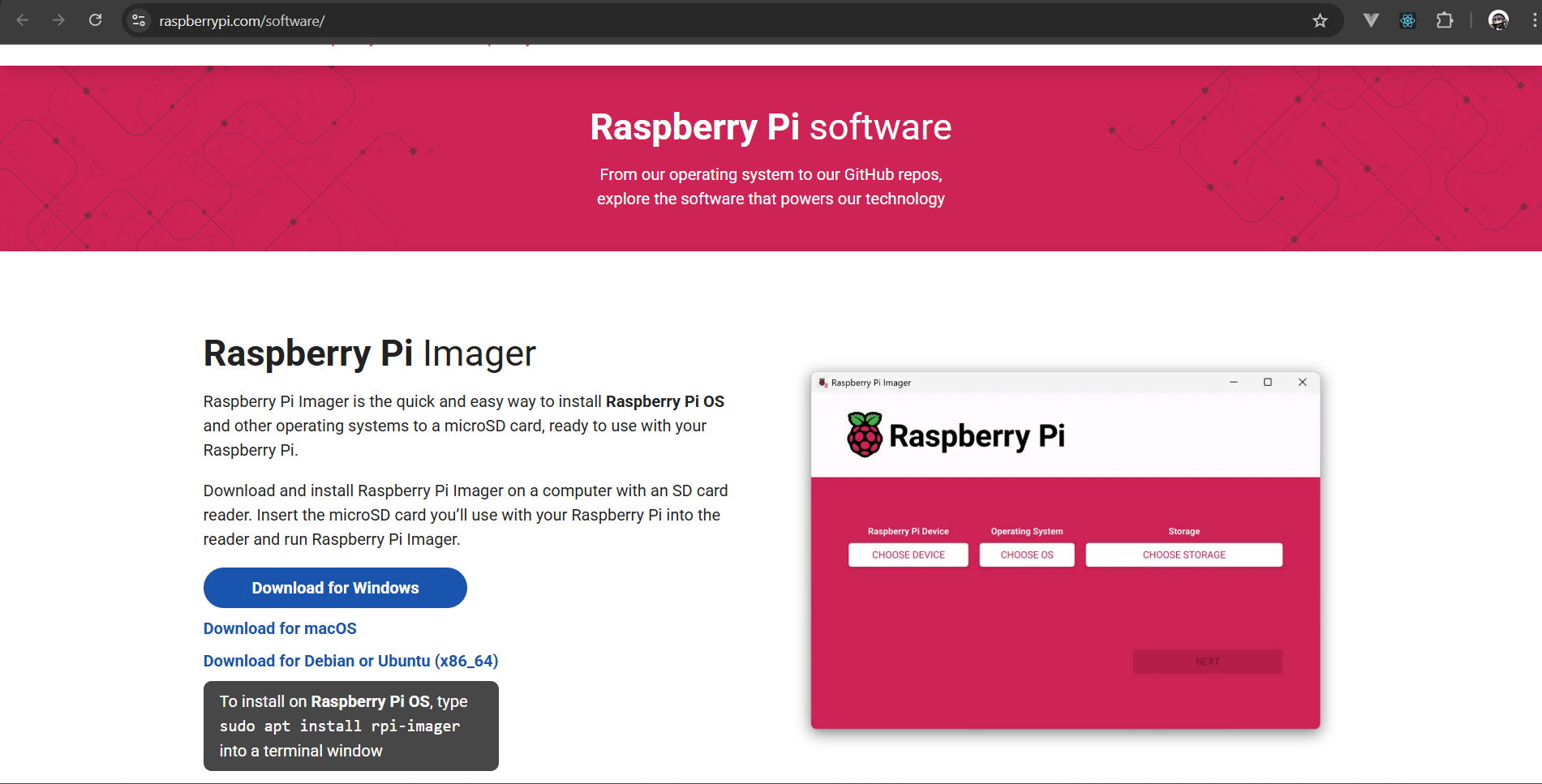
Task: Open the Download for macOS link
Action: 280,628
